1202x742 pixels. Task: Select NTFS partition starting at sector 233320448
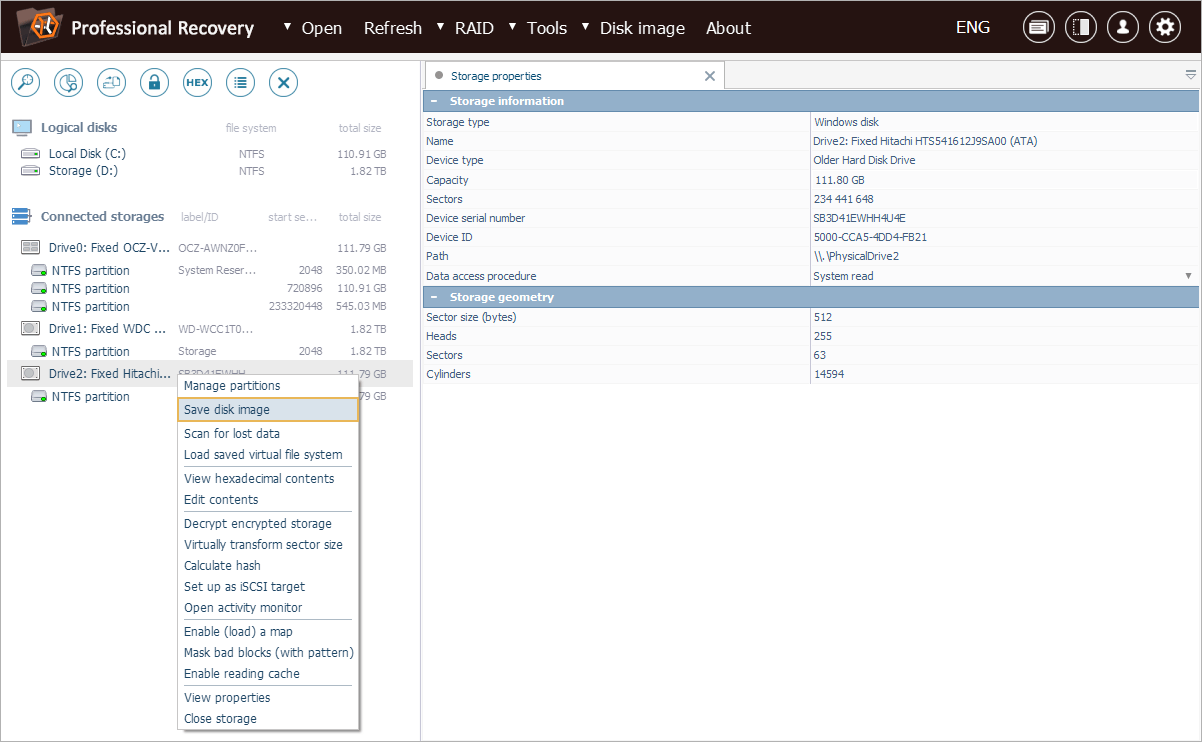pos(210,307)
